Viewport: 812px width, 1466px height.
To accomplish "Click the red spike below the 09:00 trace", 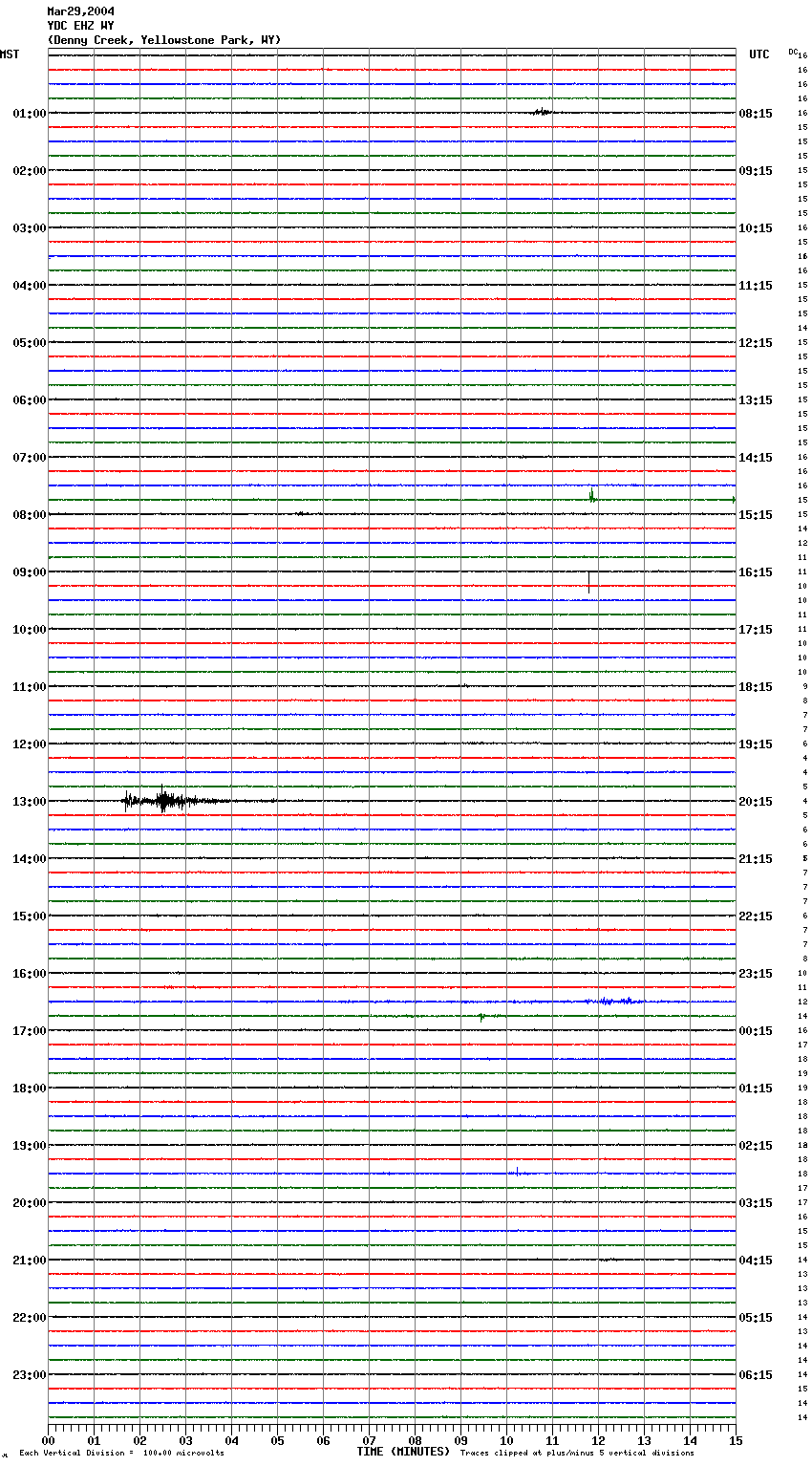I will point(588,582).
